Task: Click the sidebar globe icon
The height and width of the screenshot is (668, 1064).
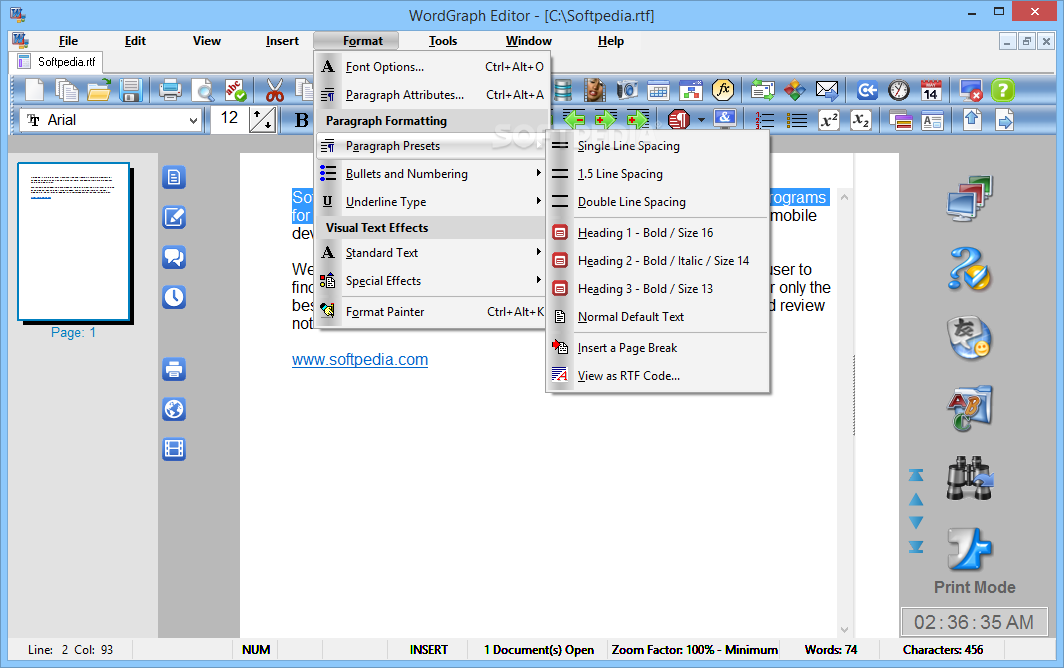Action: [174, 409]
